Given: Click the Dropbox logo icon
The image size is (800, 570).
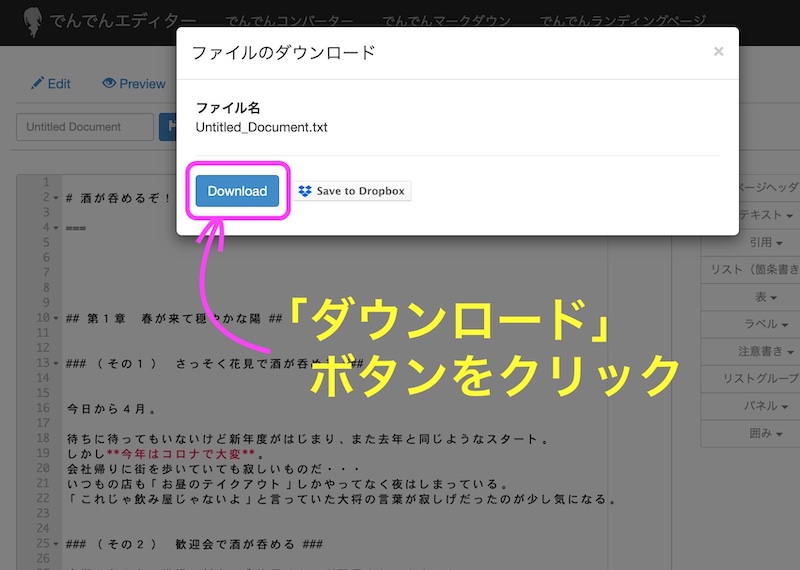Looking at the screenshot, I should [x=305, y=191].
